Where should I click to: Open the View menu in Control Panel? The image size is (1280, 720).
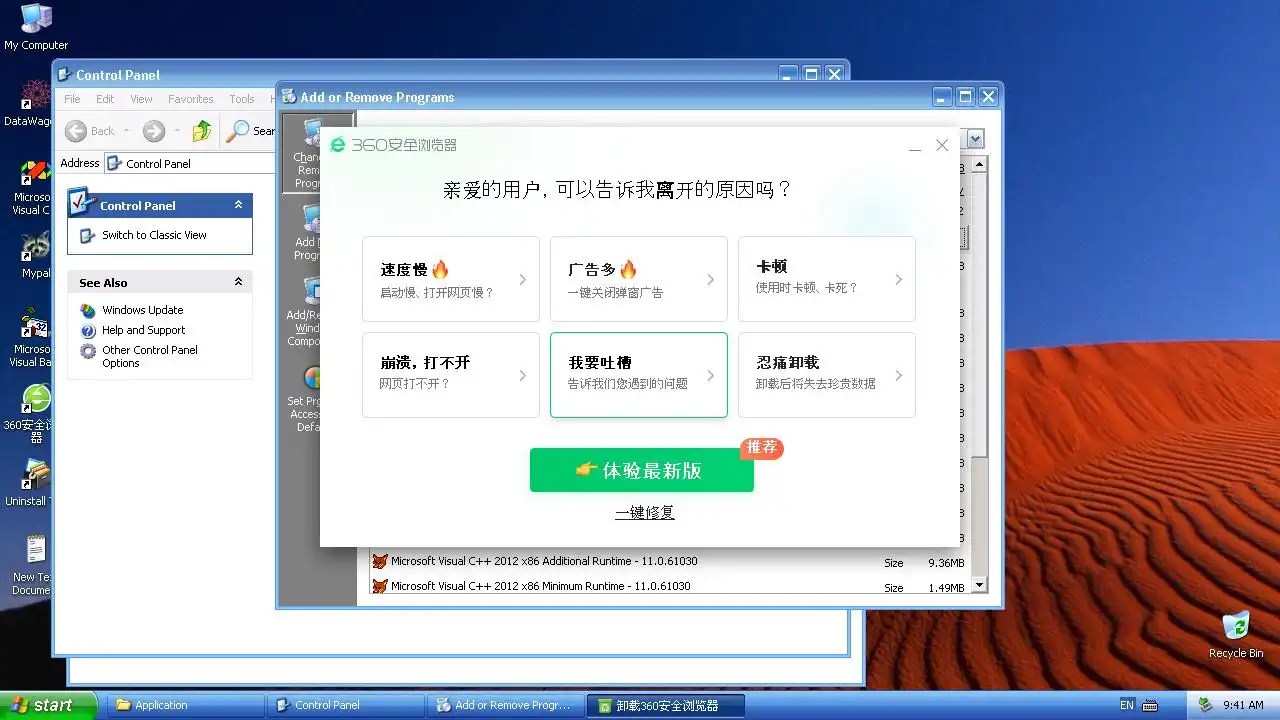pos(141,99)
